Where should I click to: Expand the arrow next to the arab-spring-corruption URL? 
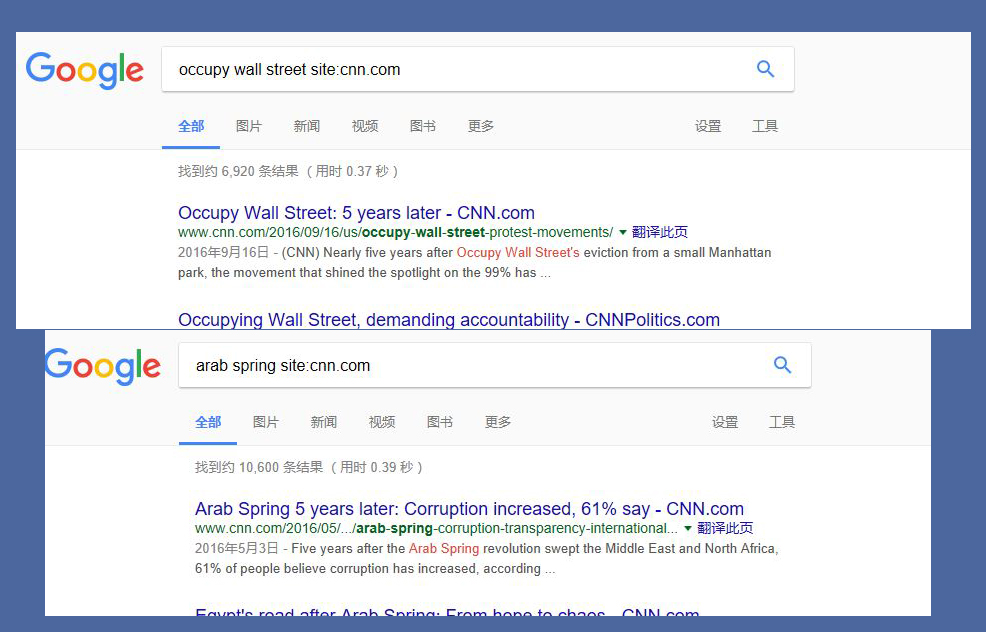(688, 528)
